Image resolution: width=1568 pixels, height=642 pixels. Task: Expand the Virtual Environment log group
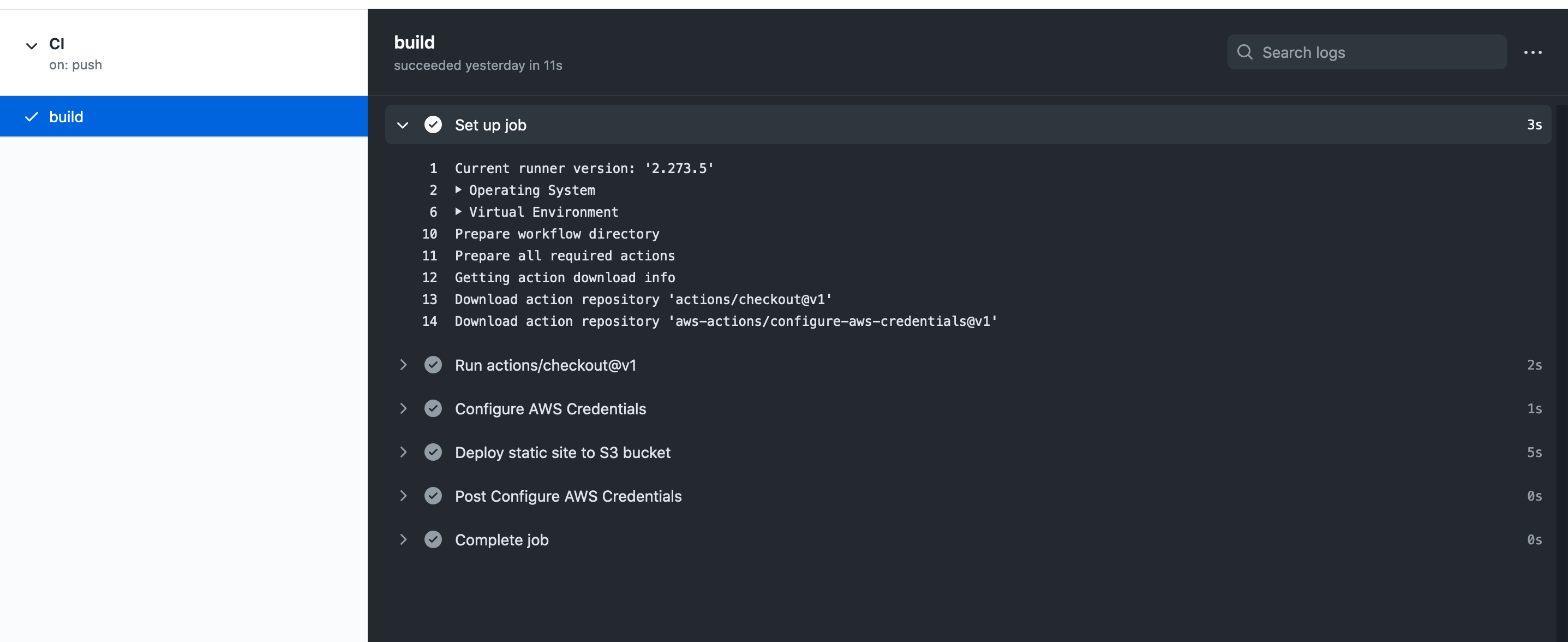[x=458, y=212]
